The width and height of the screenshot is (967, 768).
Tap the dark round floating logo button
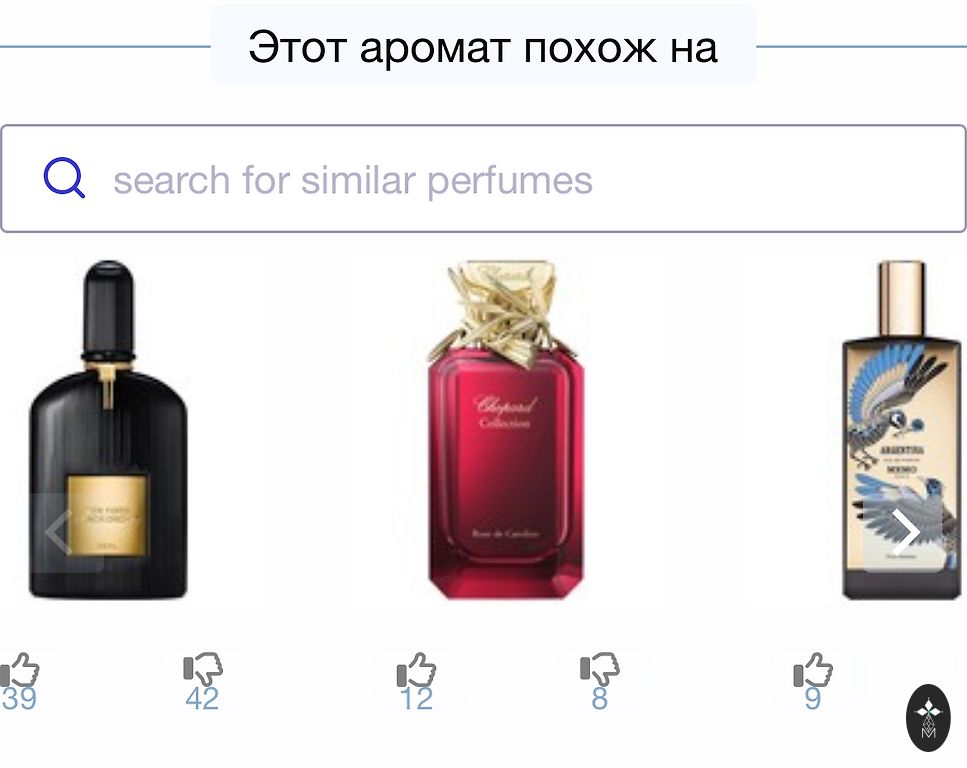(928, 718)
